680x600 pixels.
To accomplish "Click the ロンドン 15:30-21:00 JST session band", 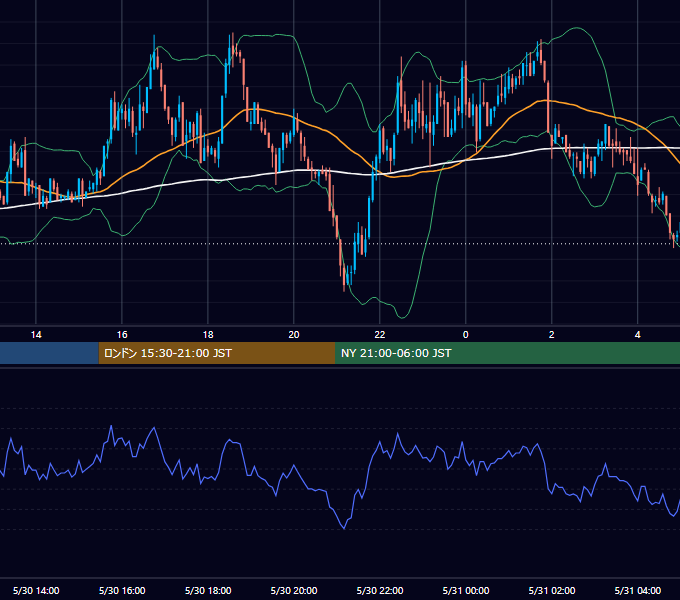I will pos(217,353).
